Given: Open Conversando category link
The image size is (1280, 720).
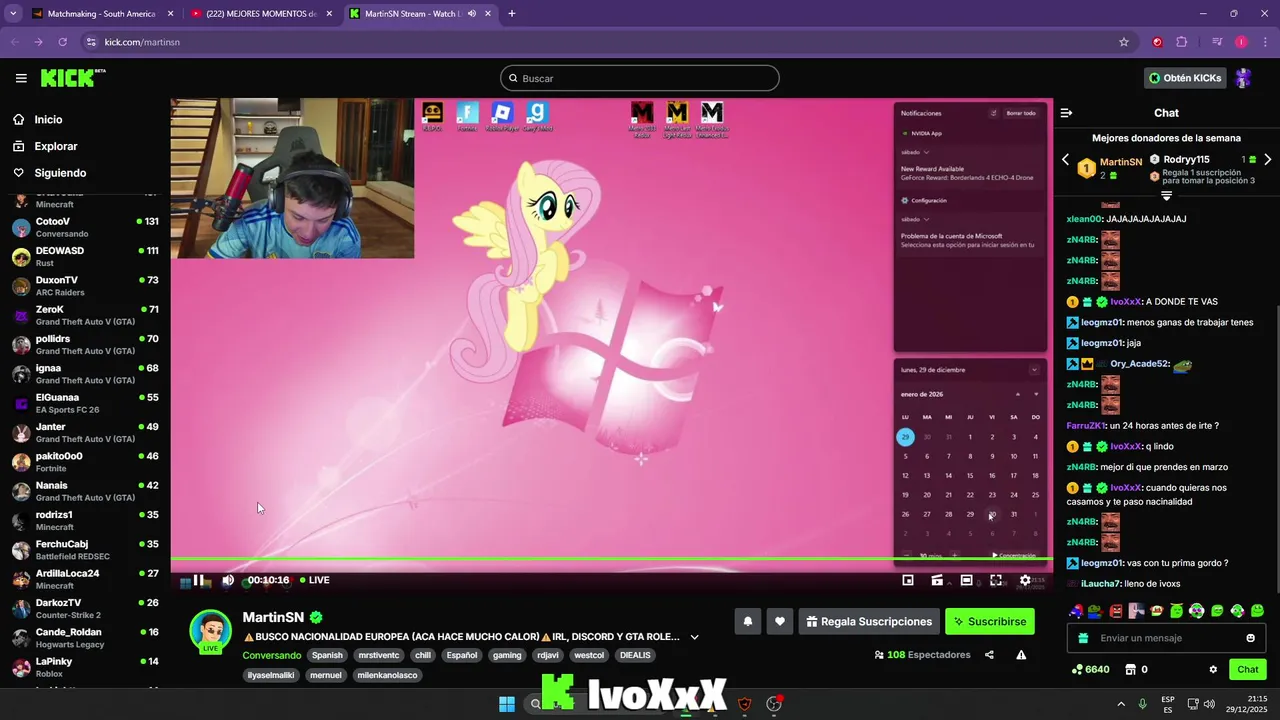Looking at the screenshot, I should tap(272, 655).
